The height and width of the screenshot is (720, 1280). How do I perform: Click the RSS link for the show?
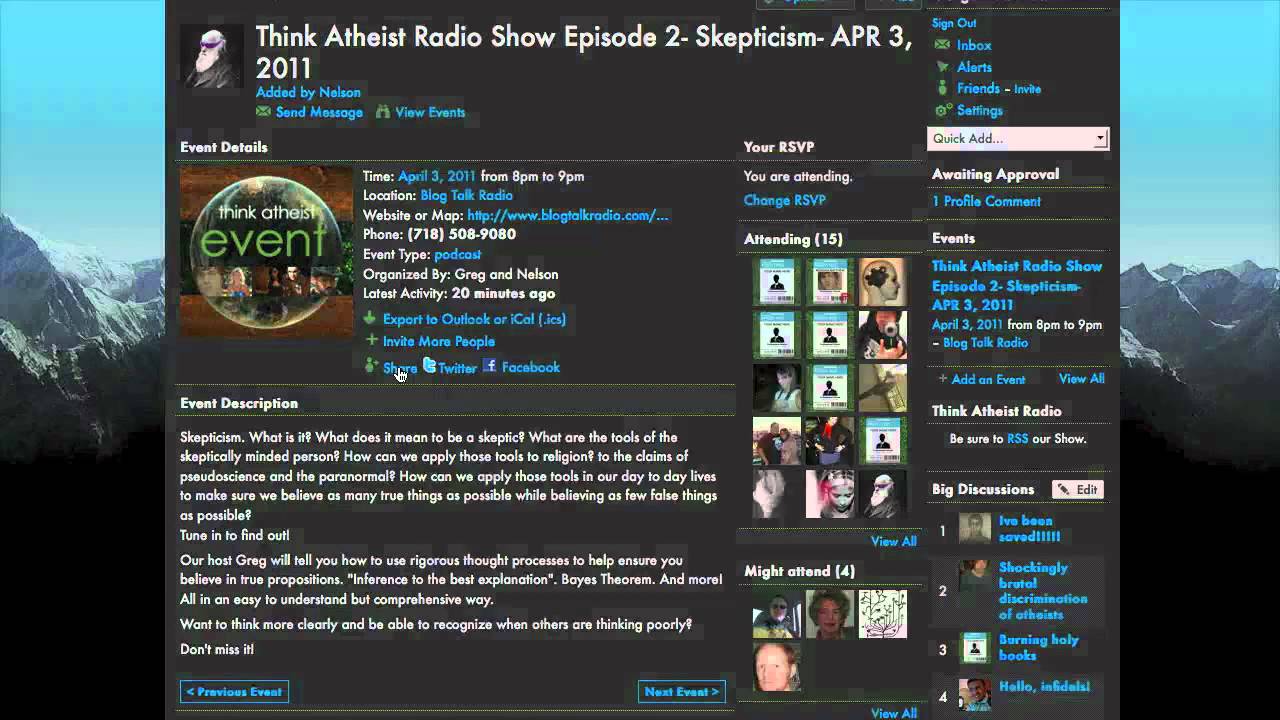tap(1017, 438)
